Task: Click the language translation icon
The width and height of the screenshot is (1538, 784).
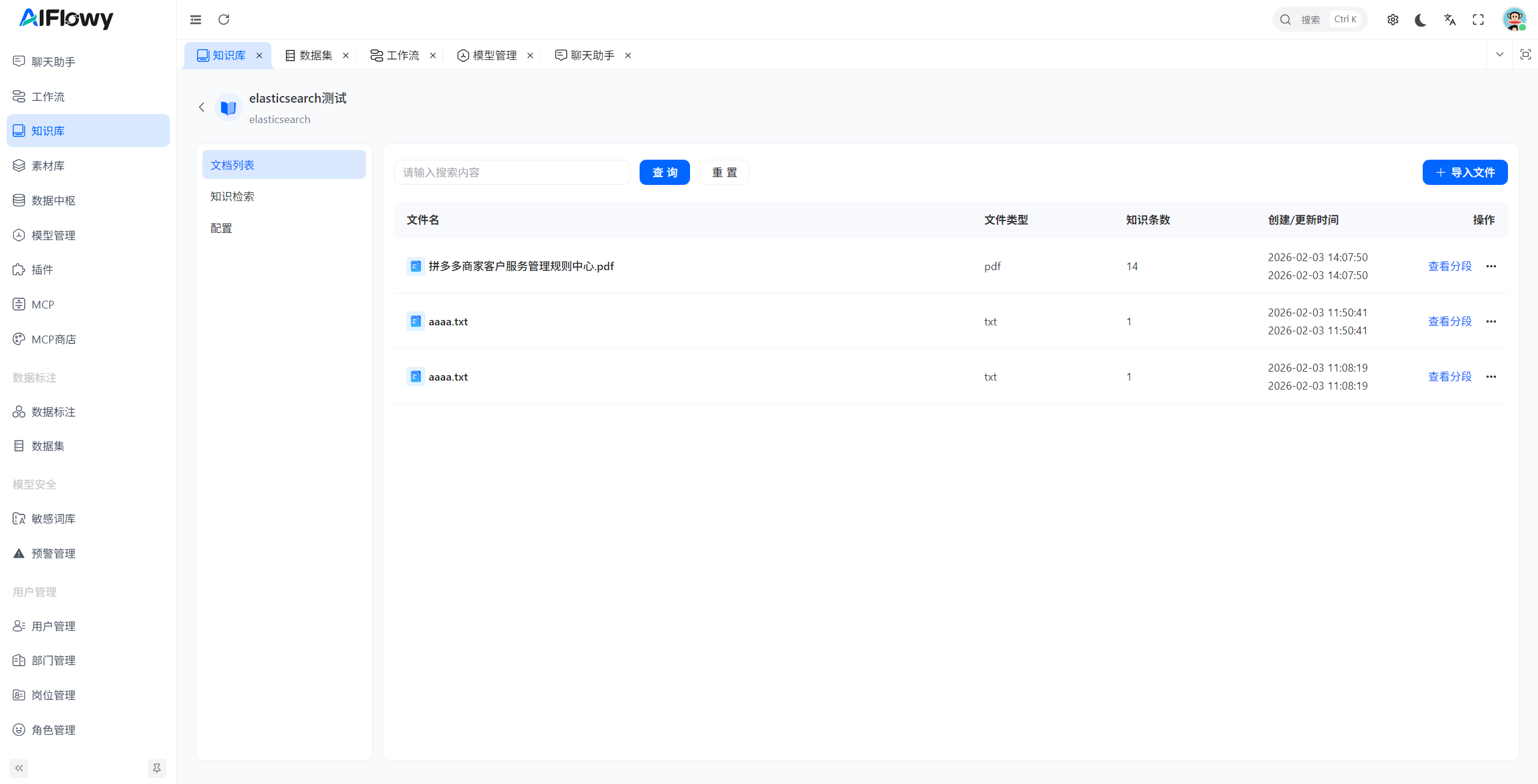Action: coord(1450,20)
